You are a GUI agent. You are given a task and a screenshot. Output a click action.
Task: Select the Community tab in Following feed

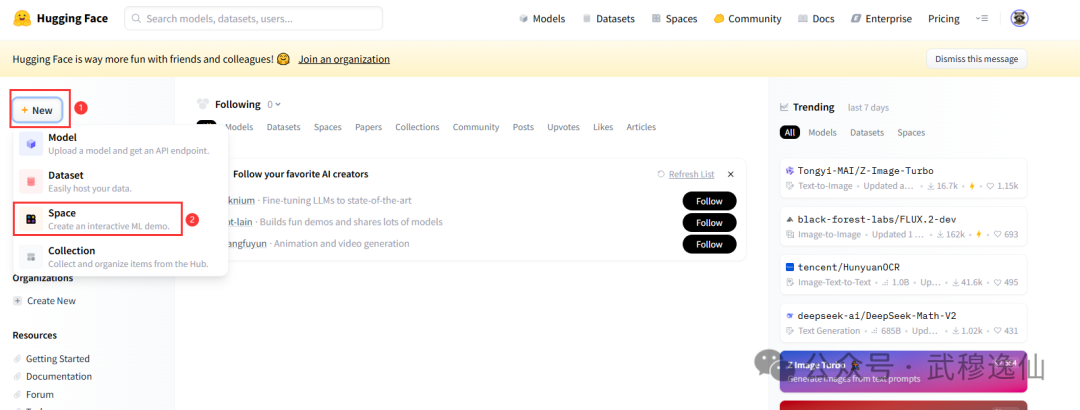(476, 127)
